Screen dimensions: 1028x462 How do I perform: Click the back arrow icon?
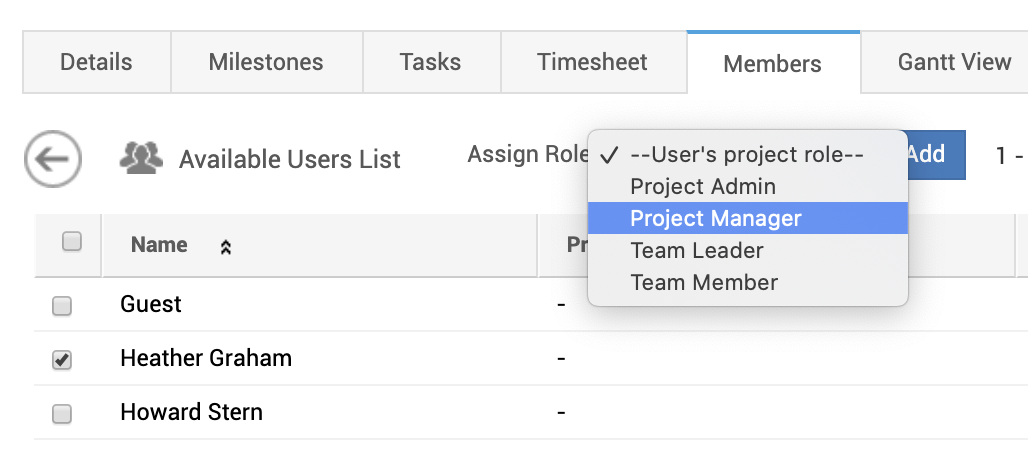pyautogui.click(x=53, y=158)
